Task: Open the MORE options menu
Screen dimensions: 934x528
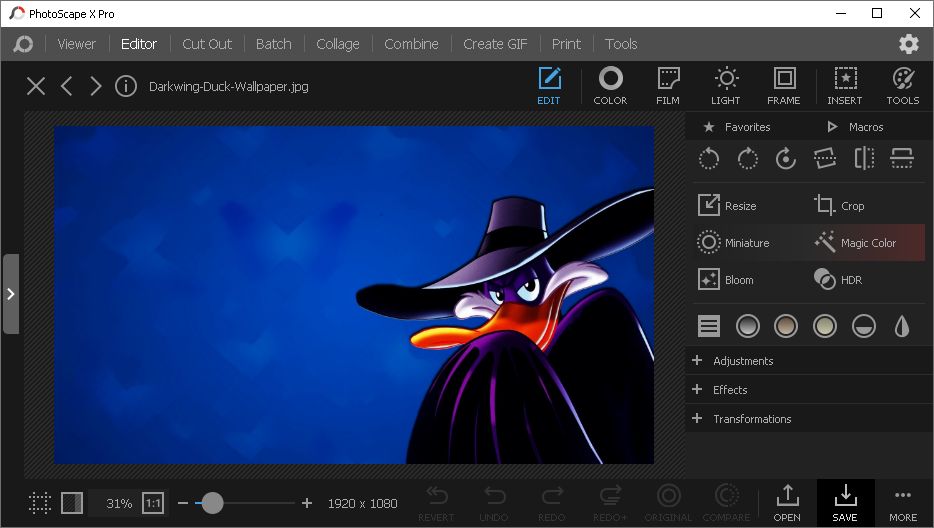Action: point(903,504)
